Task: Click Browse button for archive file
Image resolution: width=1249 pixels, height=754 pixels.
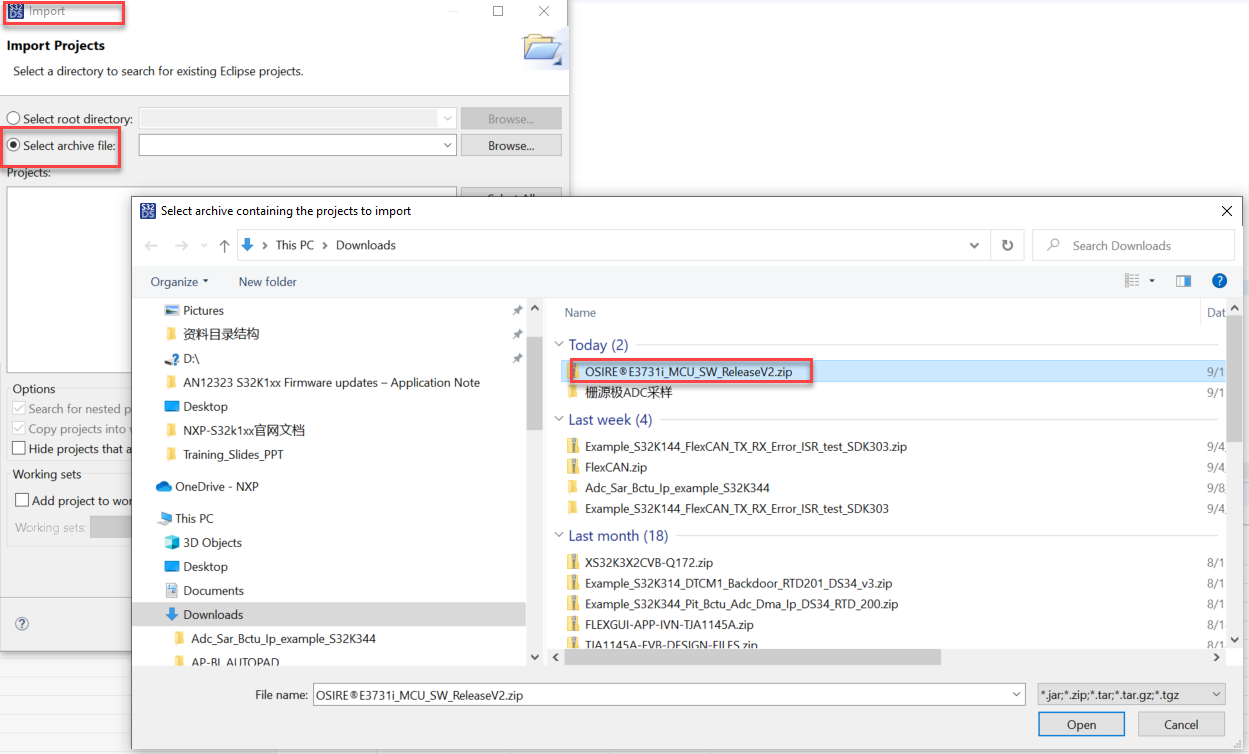Action: pos(511,146)
